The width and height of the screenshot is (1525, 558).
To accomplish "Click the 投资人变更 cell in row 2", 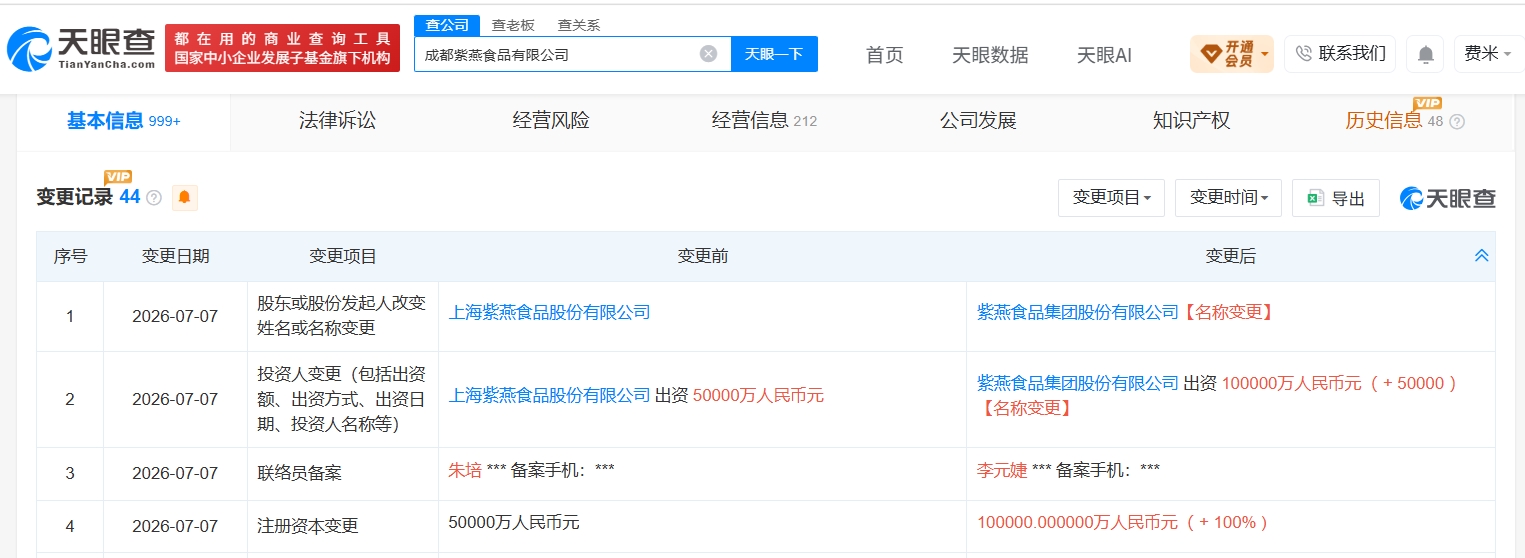I will click(342, 399).
